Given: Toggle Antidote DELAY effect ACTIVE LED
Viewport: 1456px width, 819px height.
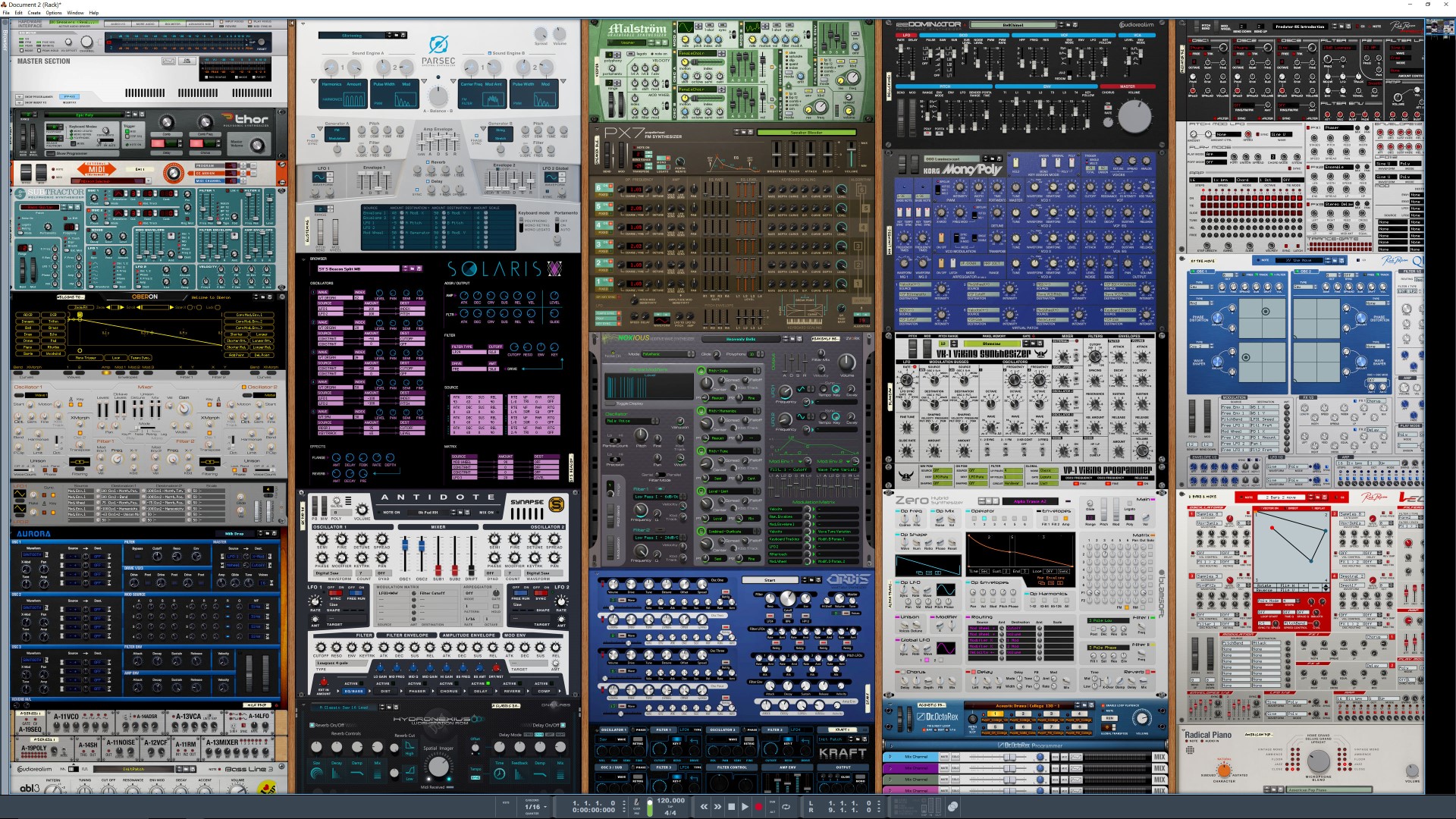Looking at the screenshot, I should [x=488, y=683].
